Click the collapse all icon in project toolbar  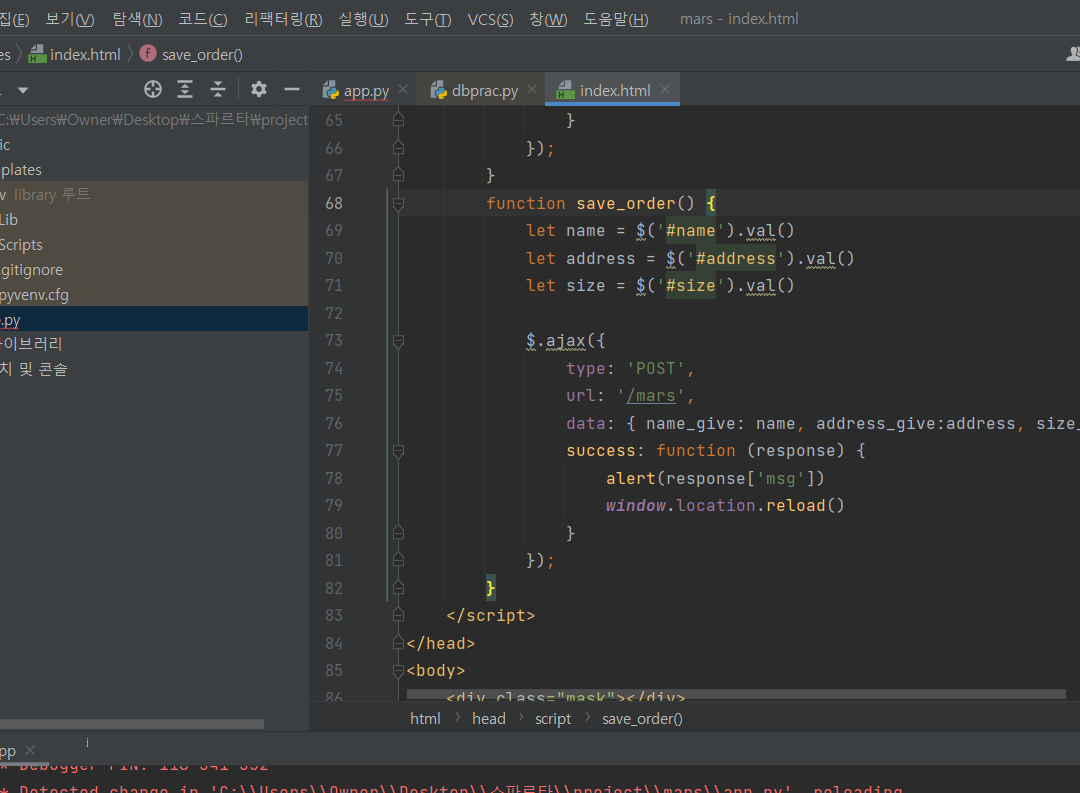(218, 90)
